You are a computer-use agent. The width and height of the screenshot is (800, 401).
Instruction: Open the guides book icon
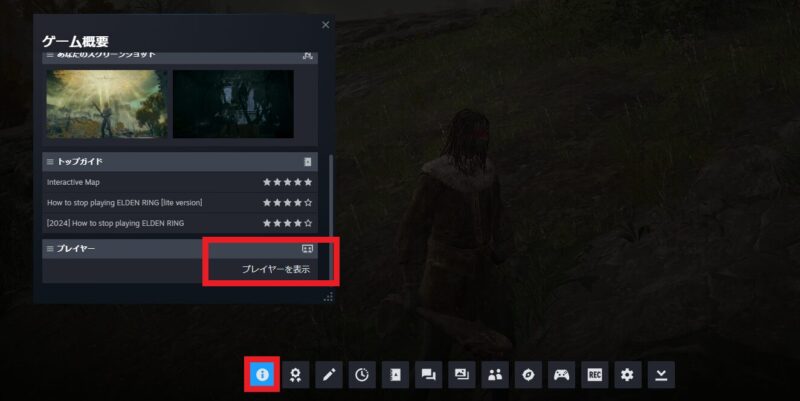click(x=395, y=375)
